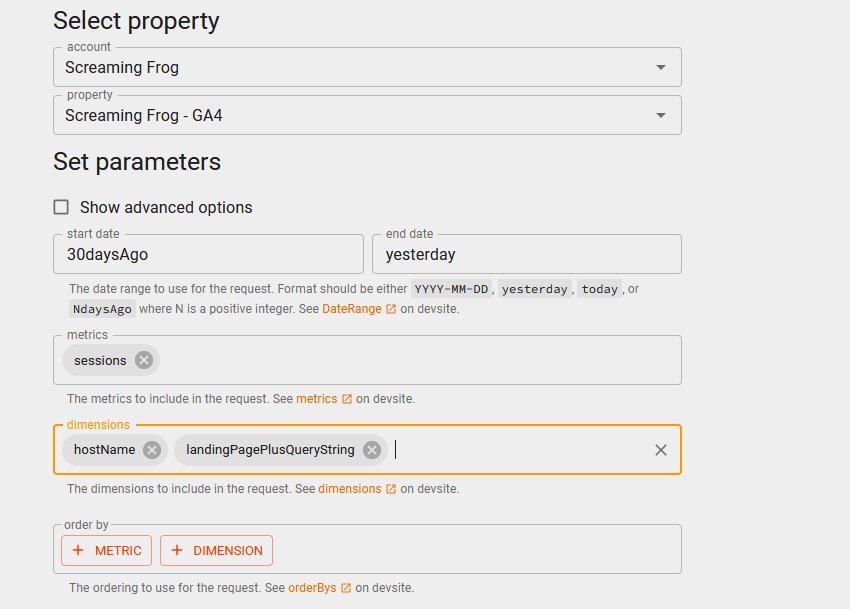Enable Show advanced options checkbox
850x609 pixels.
pyautogui.click(x=61, y=207)
